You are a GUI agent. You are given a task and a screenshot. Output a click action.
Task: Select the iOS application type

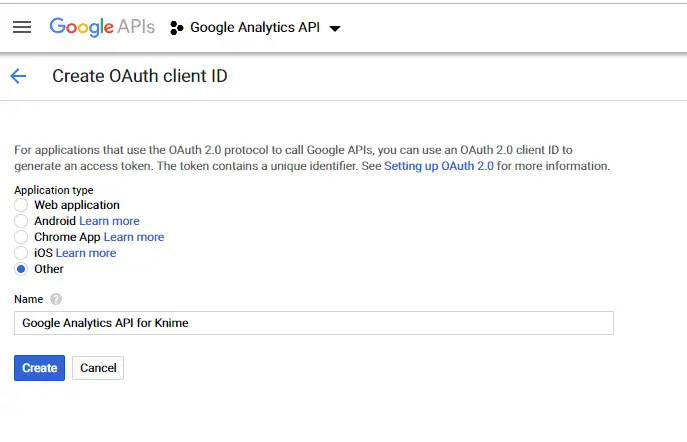pos(21,253)
